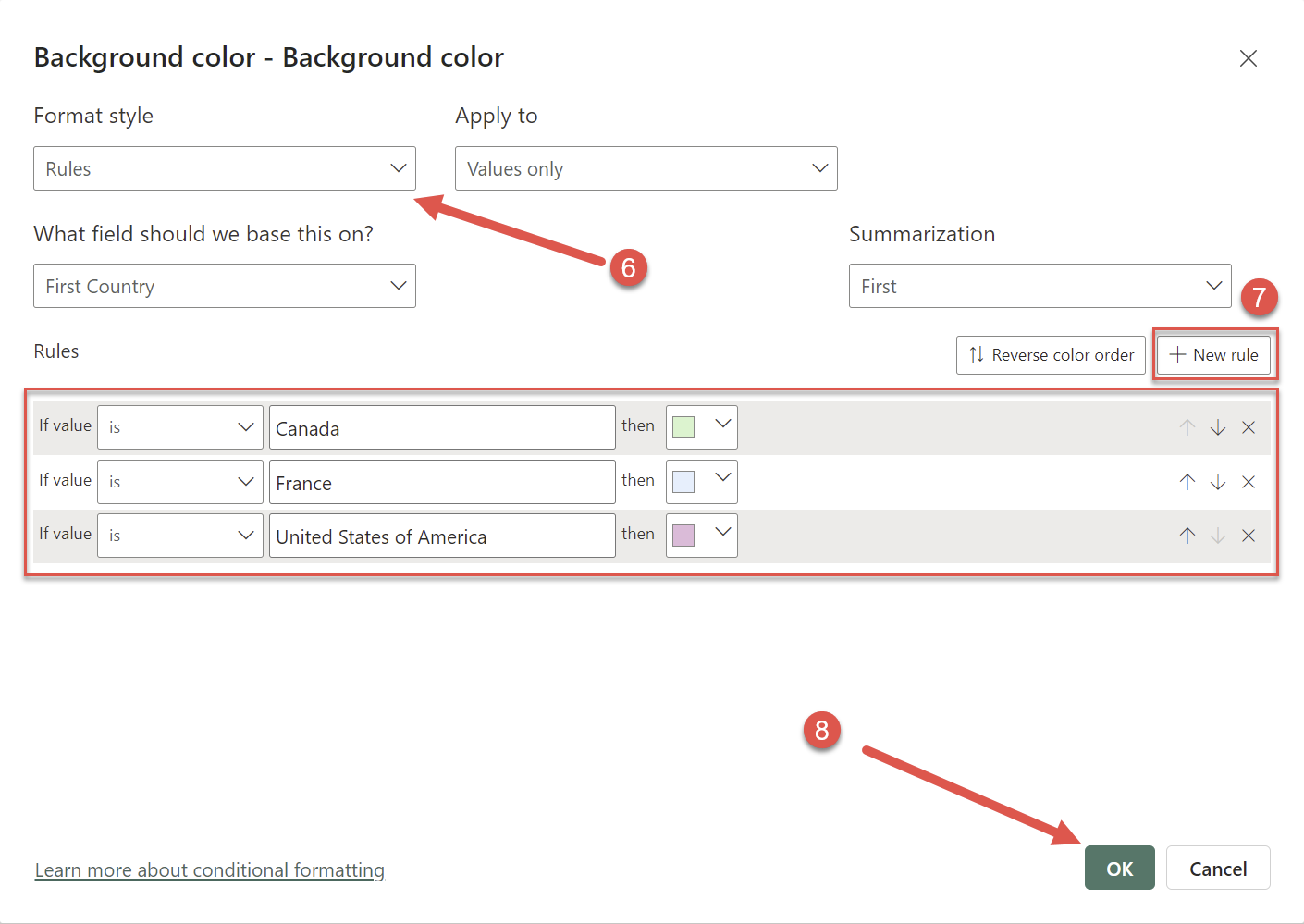This screenshot has height=924, width=1304.
Task: Click the Canada value input field
Action: pyautogui.click(x=442, y=427)
